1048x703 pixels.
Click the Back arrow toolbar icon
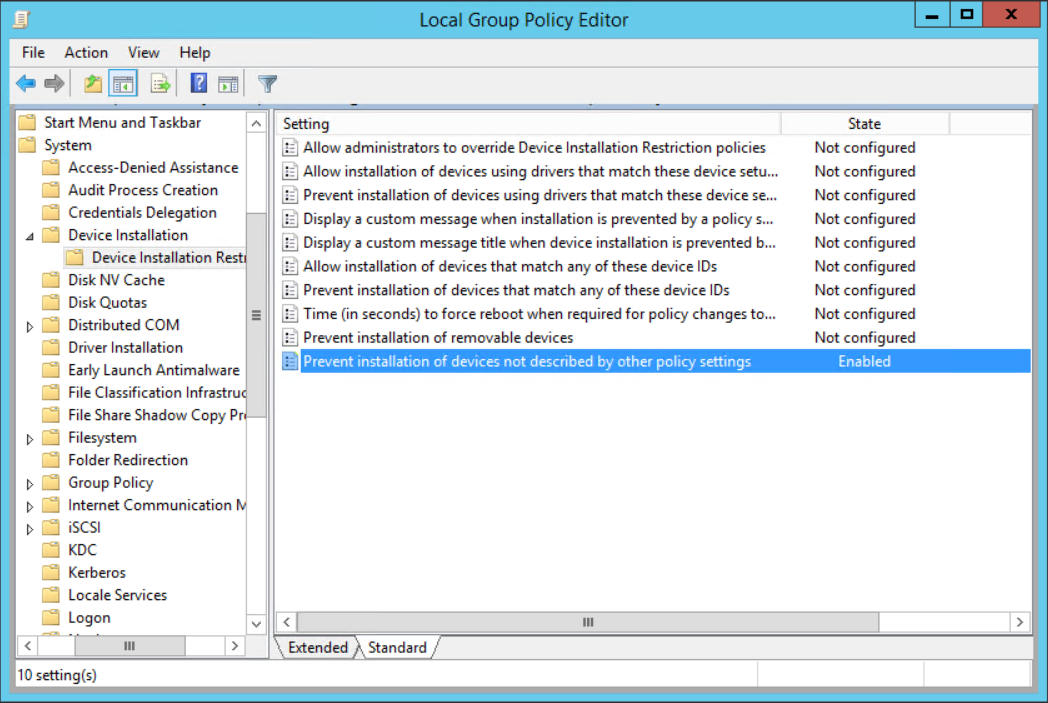(26, 84)
